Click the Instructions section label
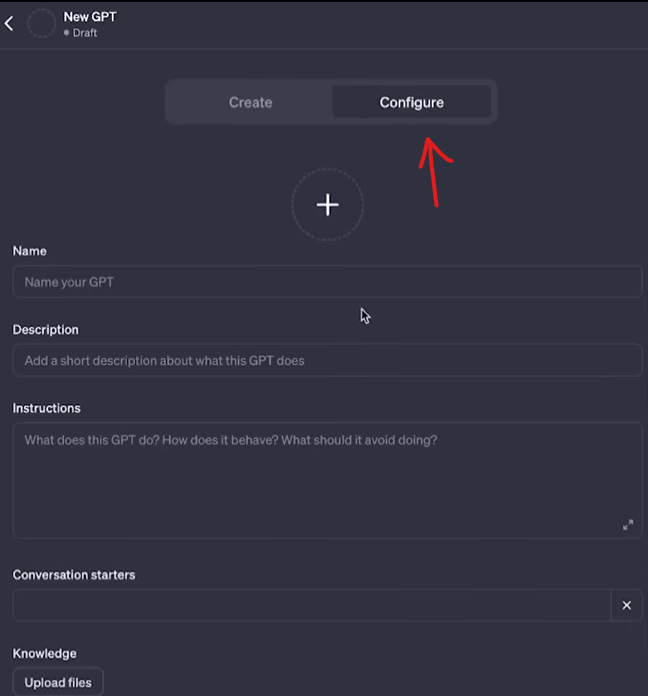The image size is (648, 696). tap(46, 408)
